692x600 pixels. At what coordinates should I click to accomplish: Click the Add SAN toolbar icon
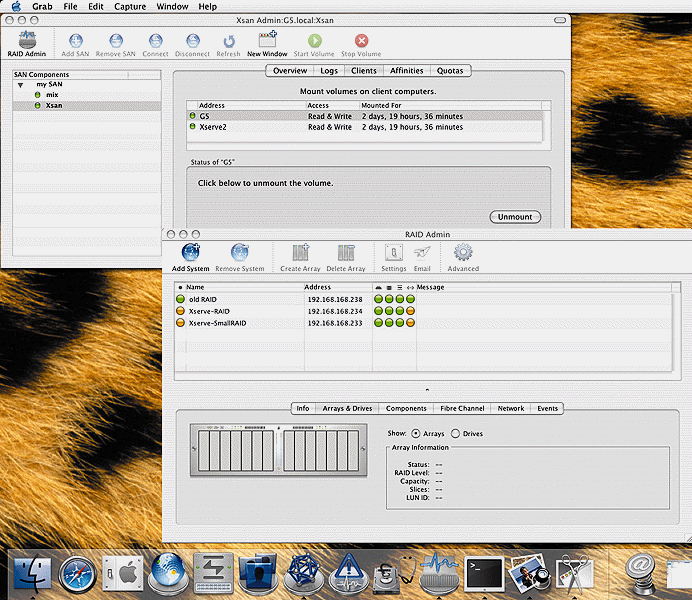click(75, 45)
